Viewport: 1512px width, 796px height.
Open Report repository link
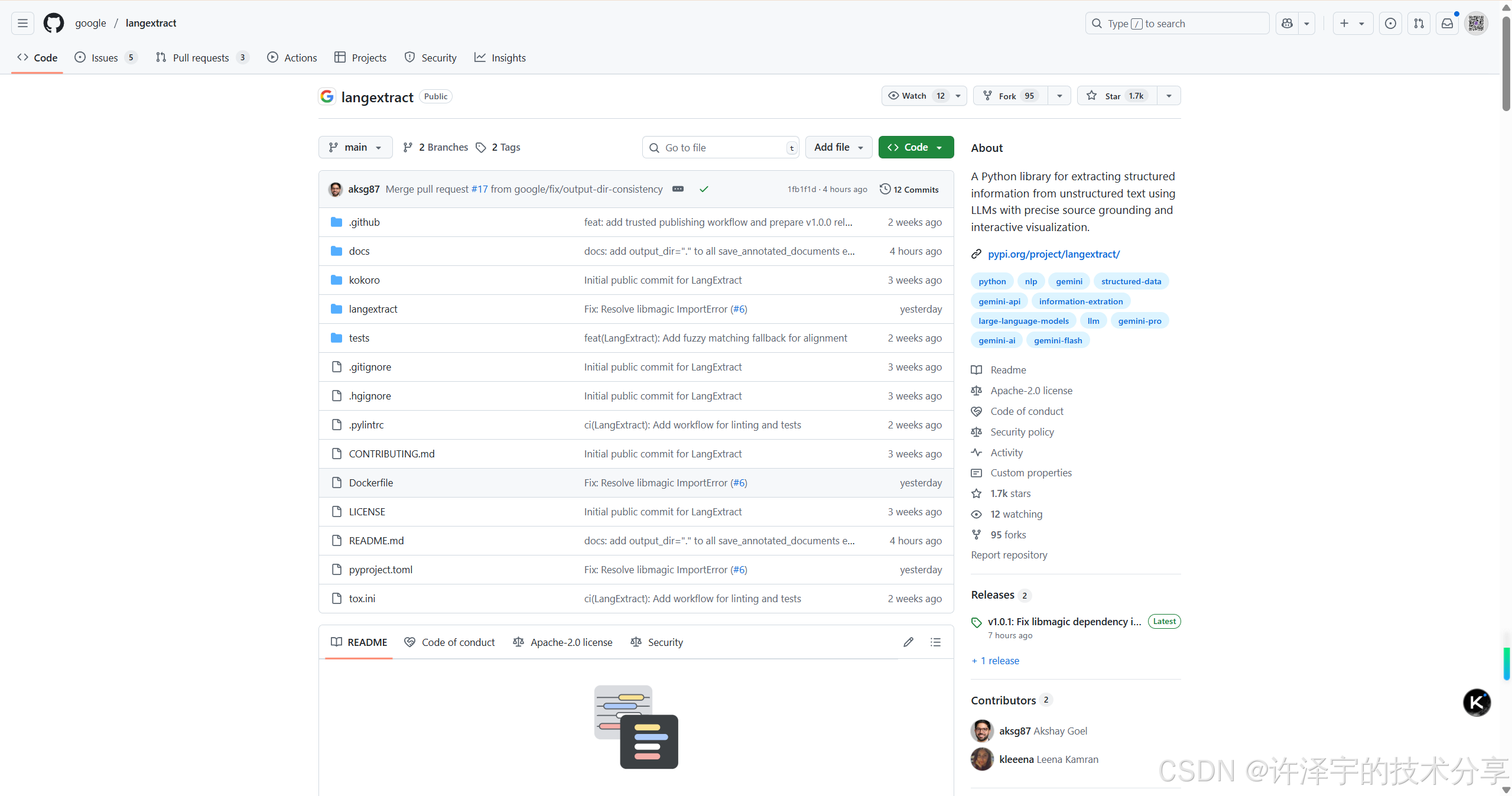[1009, 555]
